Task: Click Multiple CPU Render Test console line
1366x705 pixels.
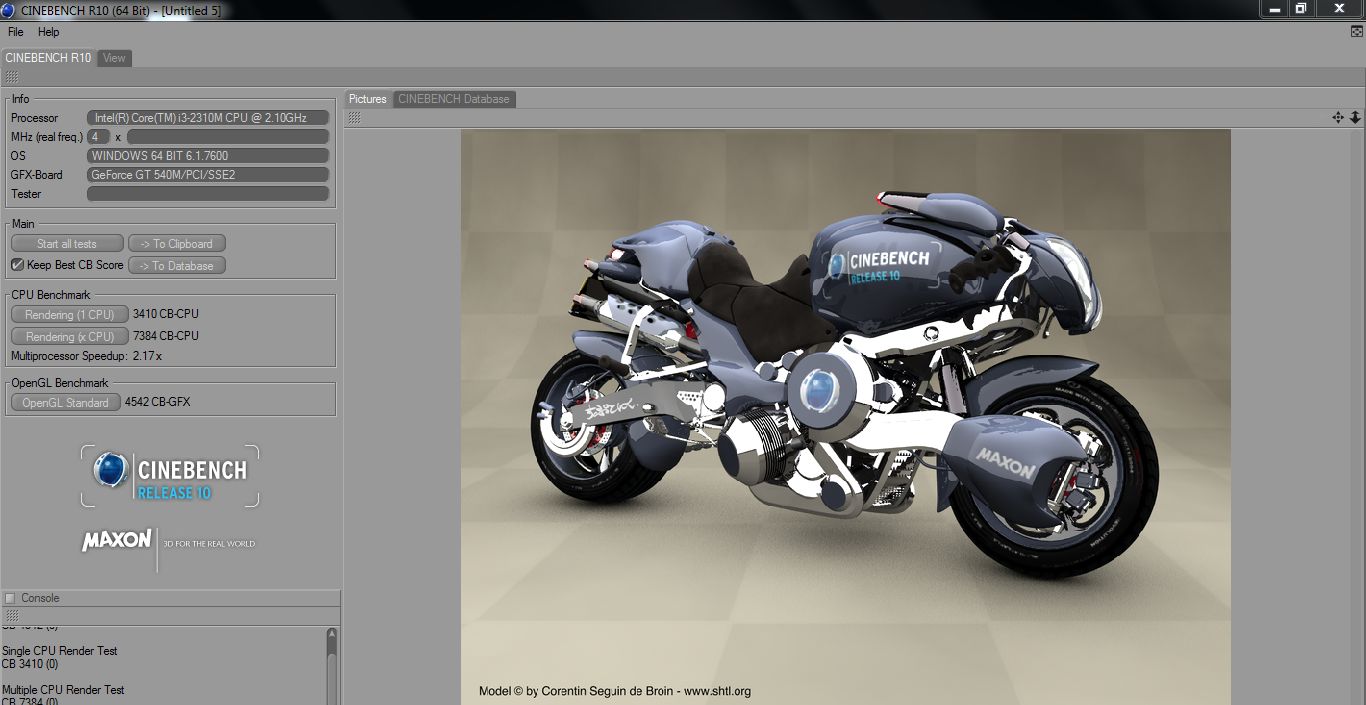Action: [x=63, y=690]
